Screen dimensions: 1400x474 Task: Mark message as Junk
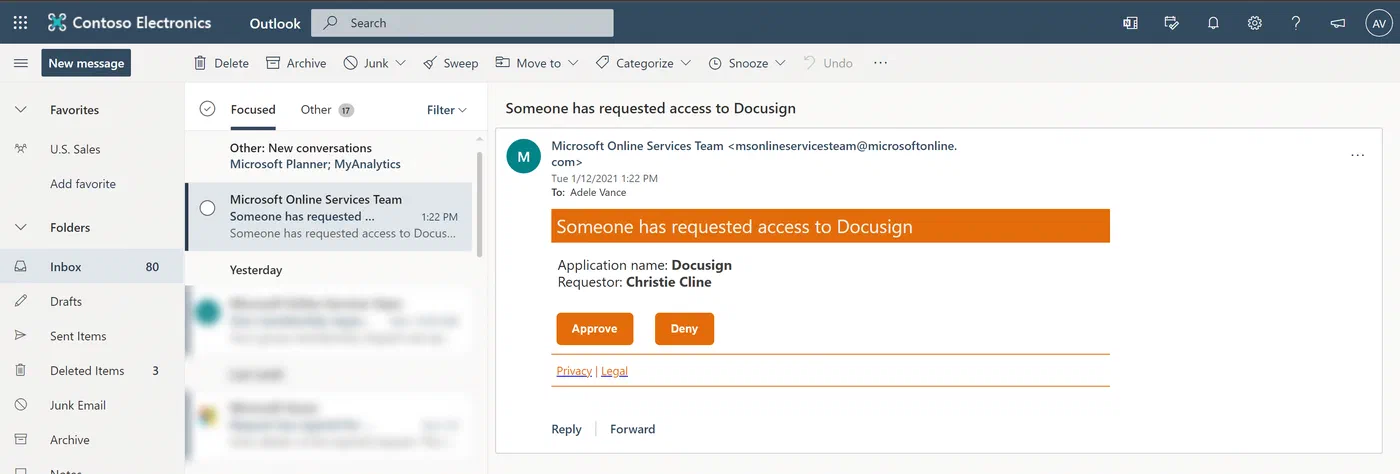tap(366, 63)
